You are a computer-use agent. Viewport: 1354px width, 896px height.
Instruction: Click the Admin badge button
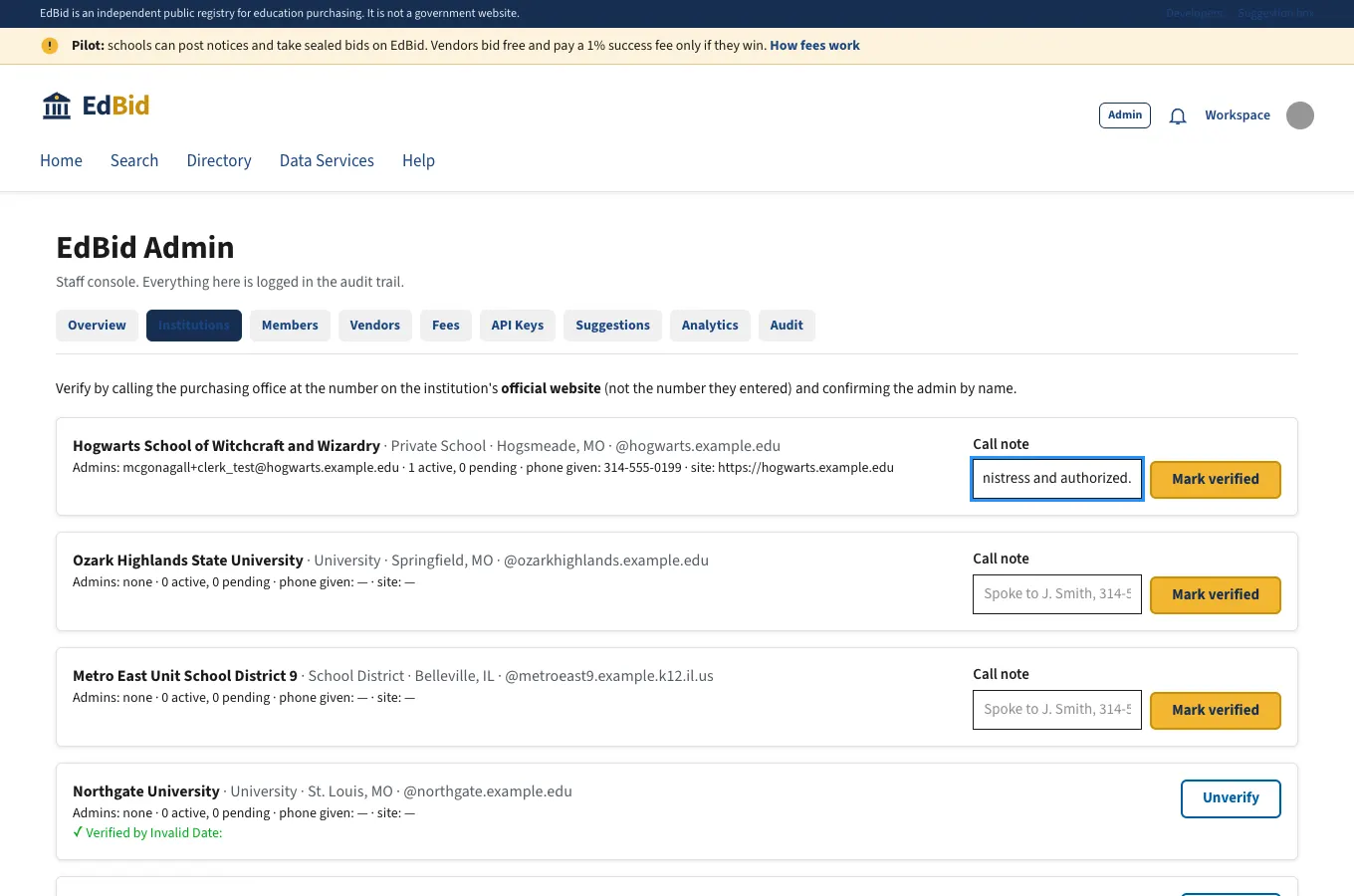1125,115
